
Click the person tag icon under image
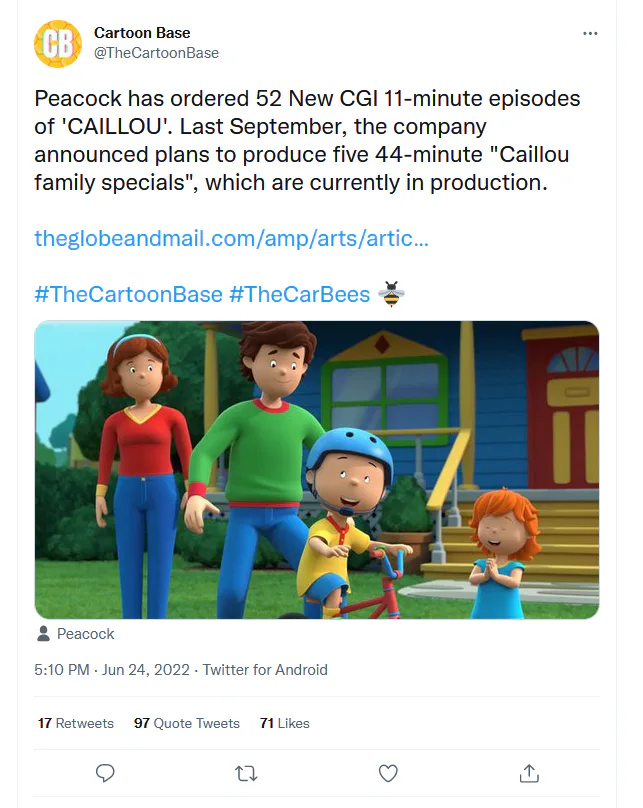pyautogui.click(x=44, y=634)
